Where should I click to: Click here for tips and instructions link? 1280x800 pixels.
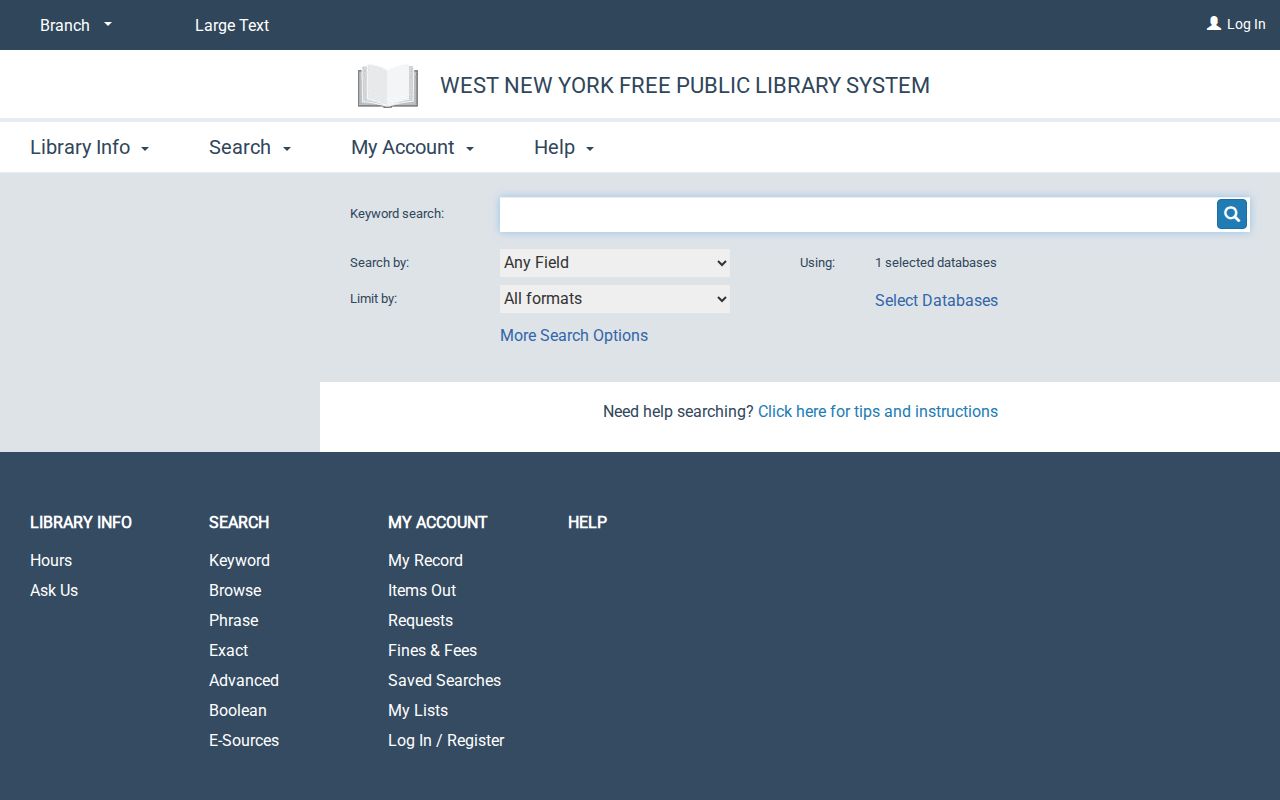878,411
